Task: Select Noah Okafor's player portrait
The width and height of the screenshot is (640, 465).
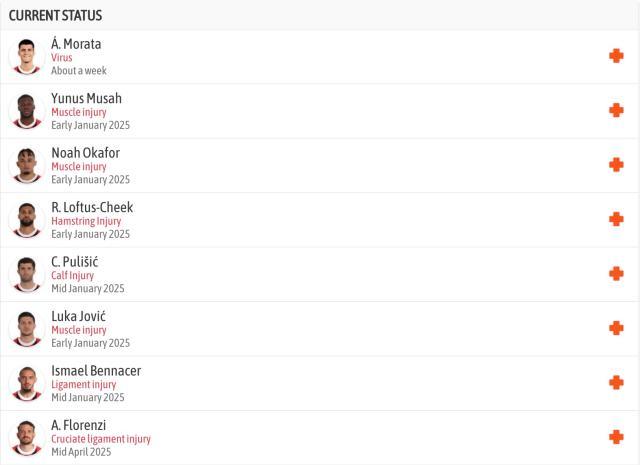Action: (x=26, y=165)
